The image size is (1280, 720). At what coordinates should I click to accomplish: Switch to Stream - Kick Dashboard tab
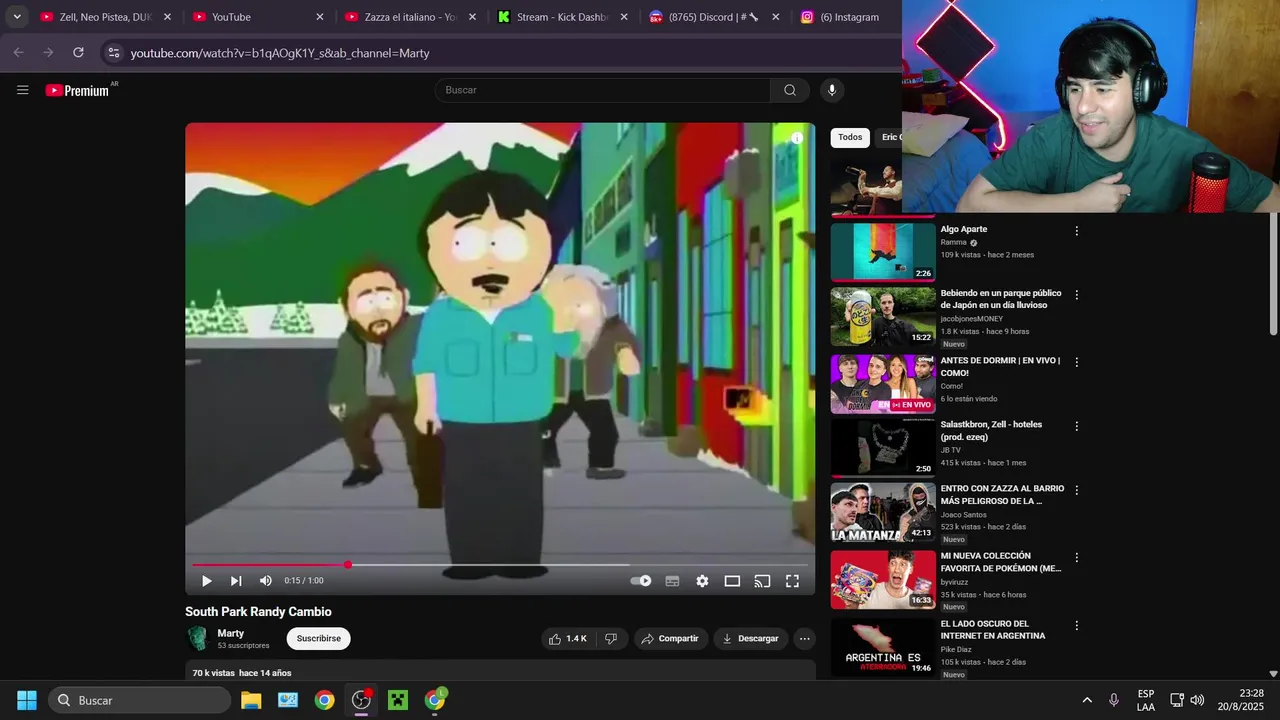click(x=562, y=17)
